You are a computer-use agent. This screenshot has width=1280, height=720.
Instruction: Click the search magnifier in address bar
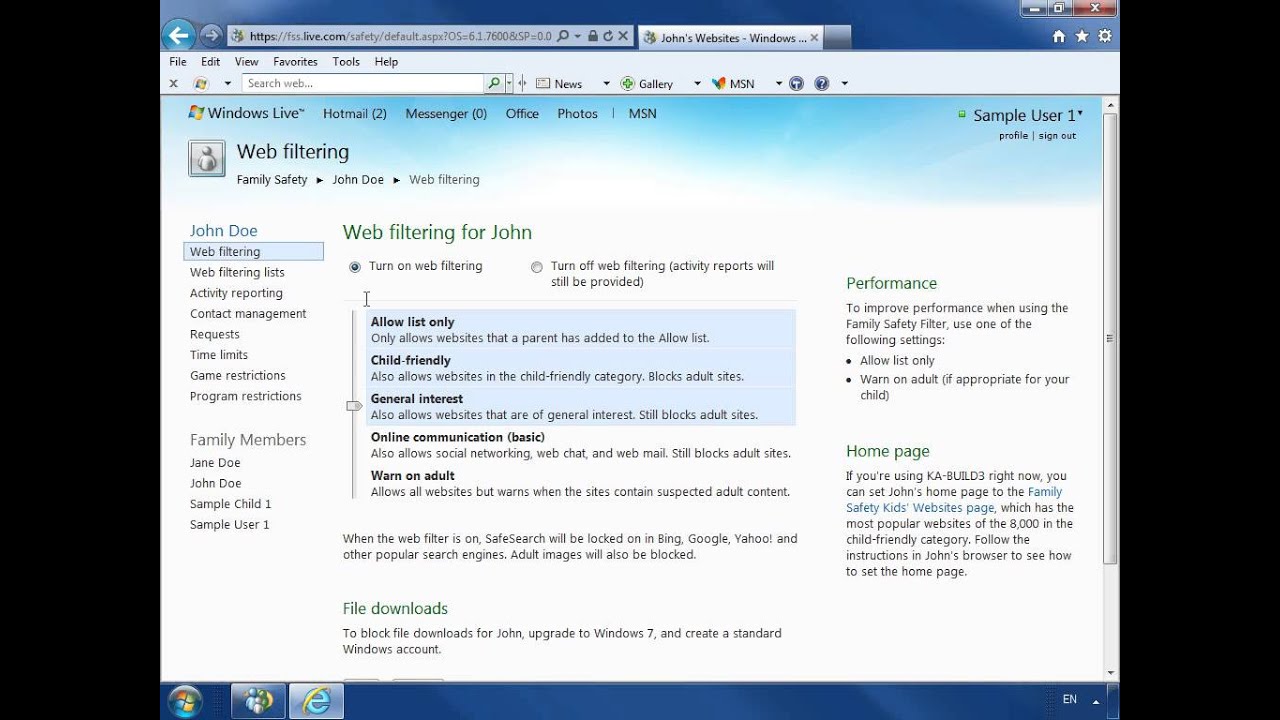563,37
